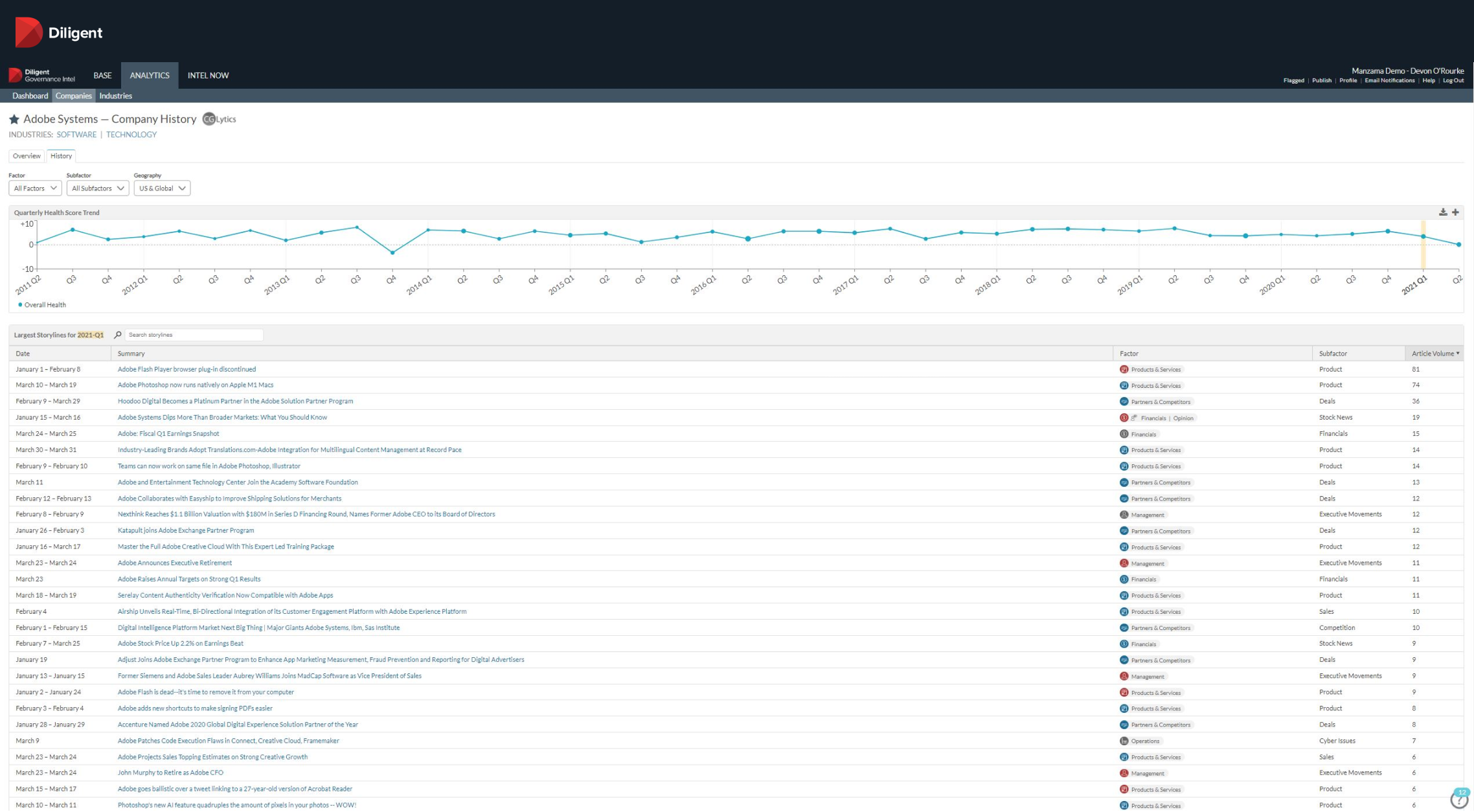The image size is (1474, 812).
Task: Select the lowest chart data point at 2013 Q4
Action: click(x=392, y=253)
